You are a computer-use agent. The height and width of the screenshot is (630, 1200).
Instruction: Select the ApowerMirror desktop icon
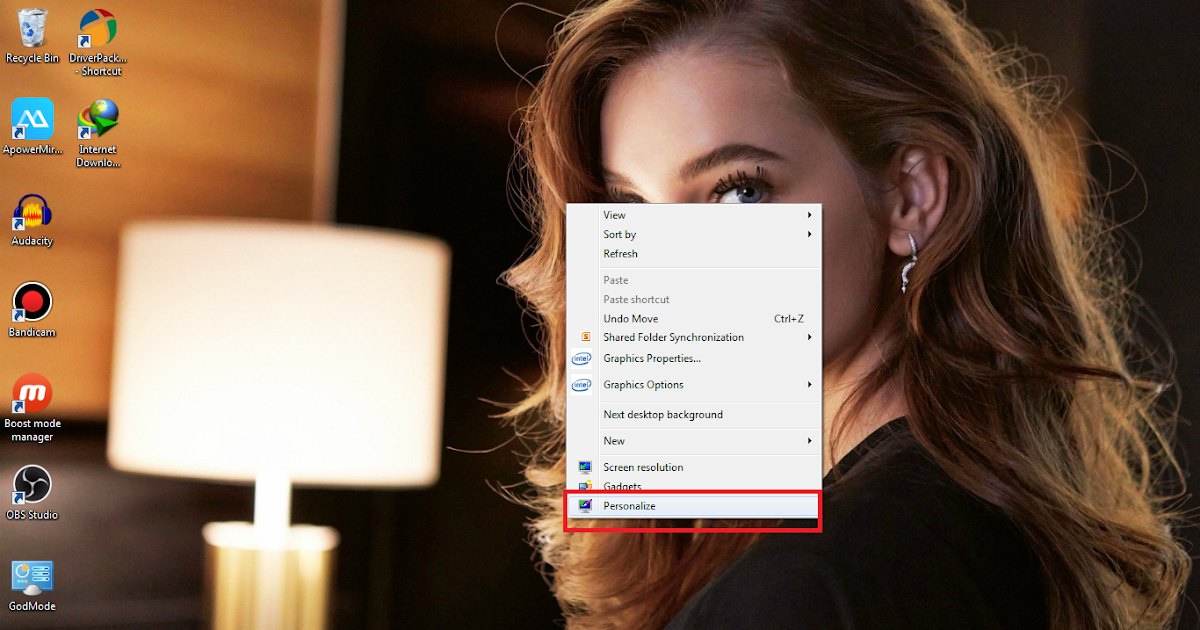pyautogui.click(x=32, y=127)
